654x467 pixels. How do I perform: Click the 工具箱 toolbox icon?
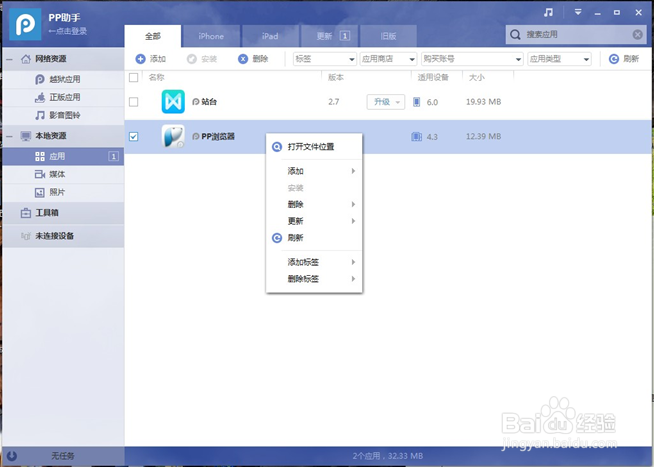click(x=26, y=213)
